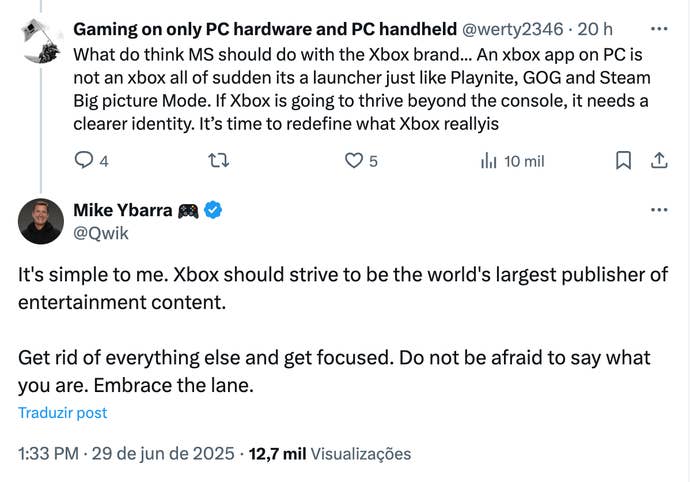
Task: Click Mike Ybarra's verified badge
Action: point(213,210)
